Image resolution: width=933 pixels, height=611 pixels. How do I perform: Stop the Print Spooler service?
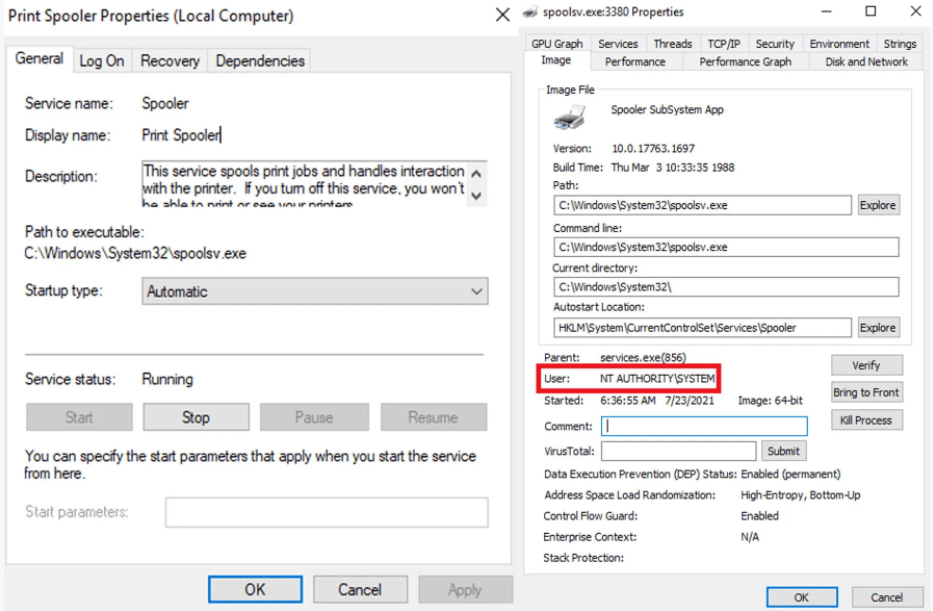point(196,417)
